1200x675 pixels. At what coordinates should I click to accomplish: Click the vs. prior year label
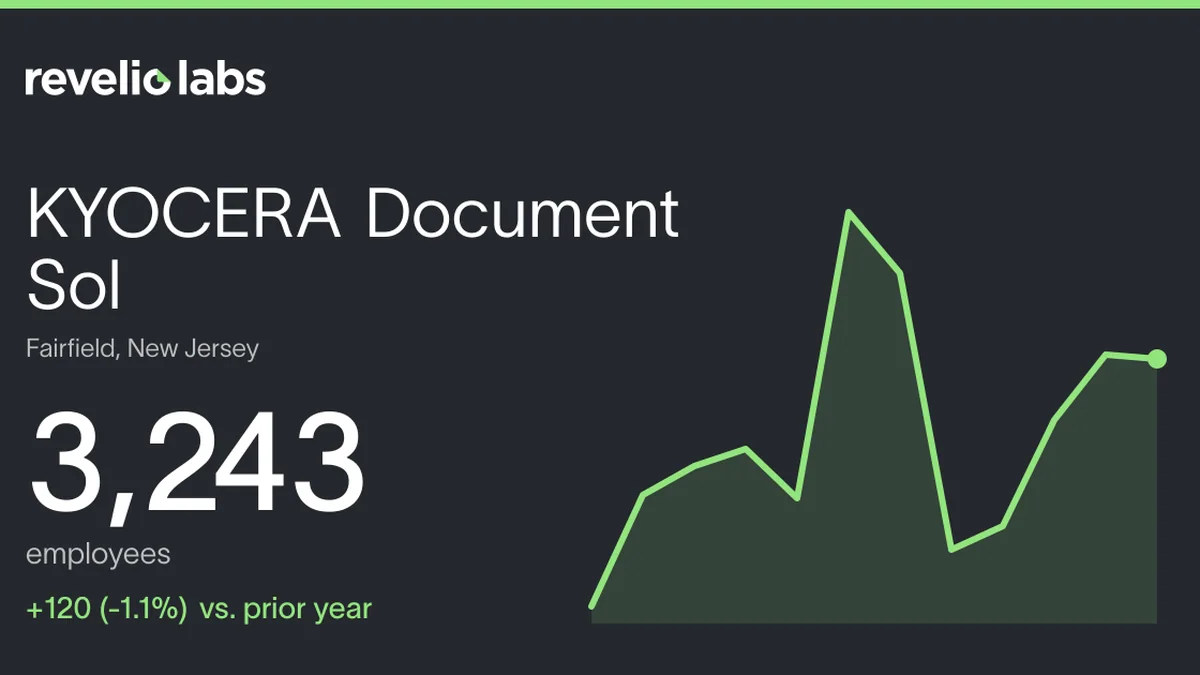286,608
